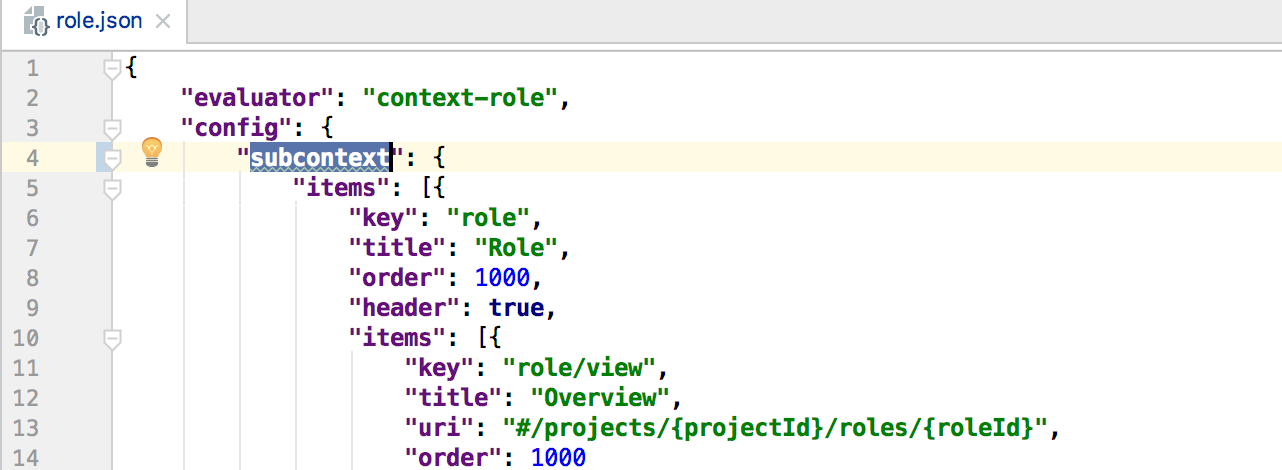Close the role.json tab

point(163,21)
